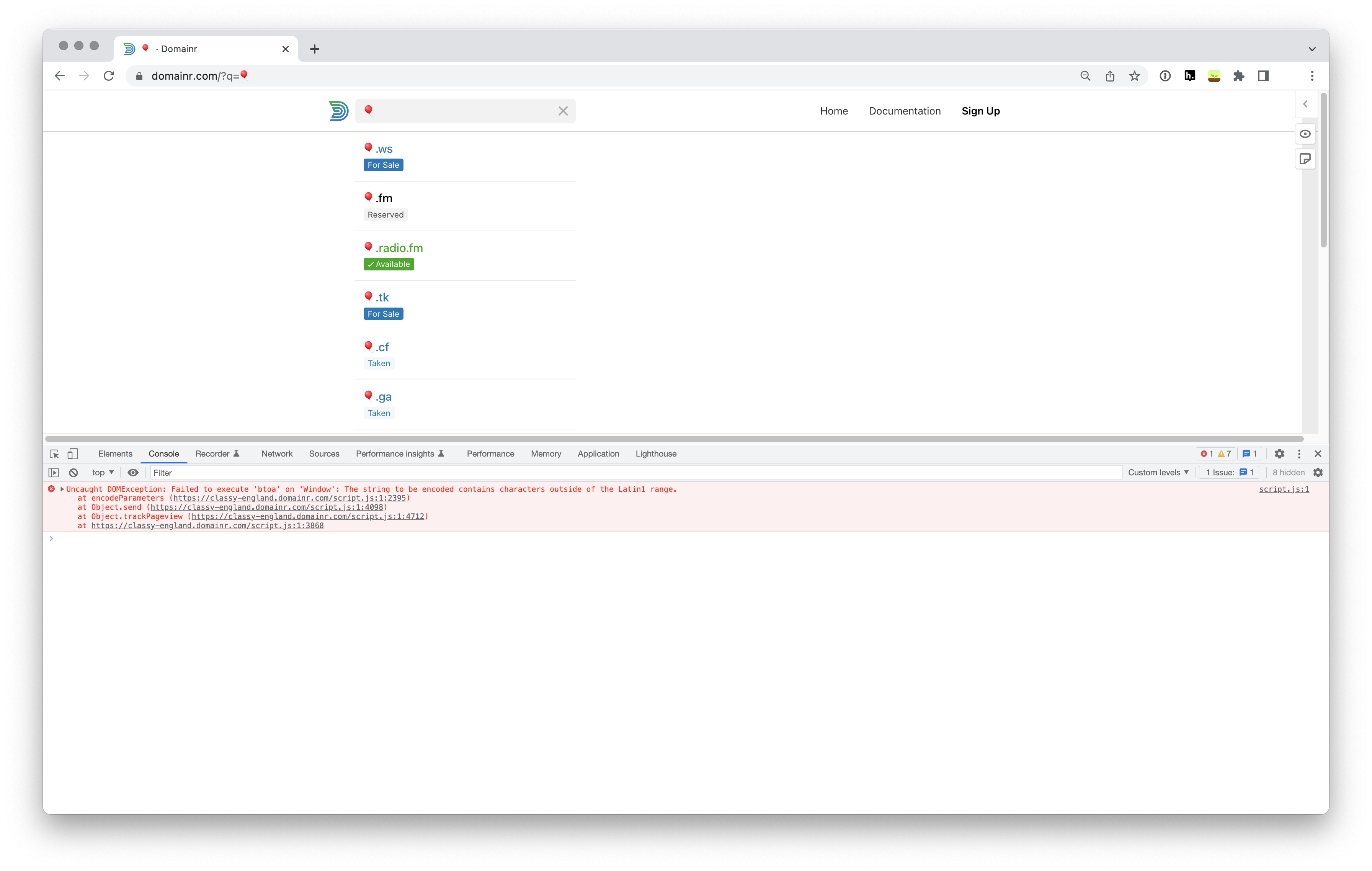Open the top context dropdown
Viewport: 1372px width, 871px height.
[x=103, y=473]
